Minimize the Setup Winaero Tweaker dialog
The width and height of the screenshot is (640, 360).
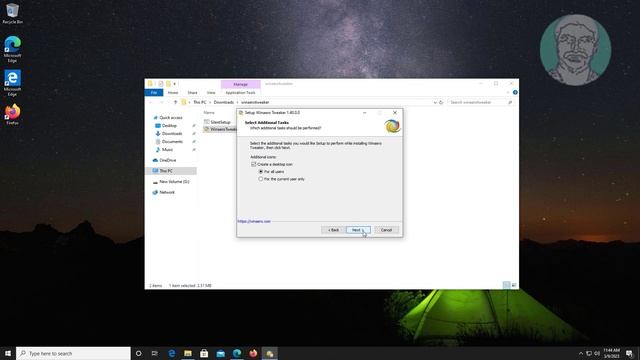click(x=364, y=113)
